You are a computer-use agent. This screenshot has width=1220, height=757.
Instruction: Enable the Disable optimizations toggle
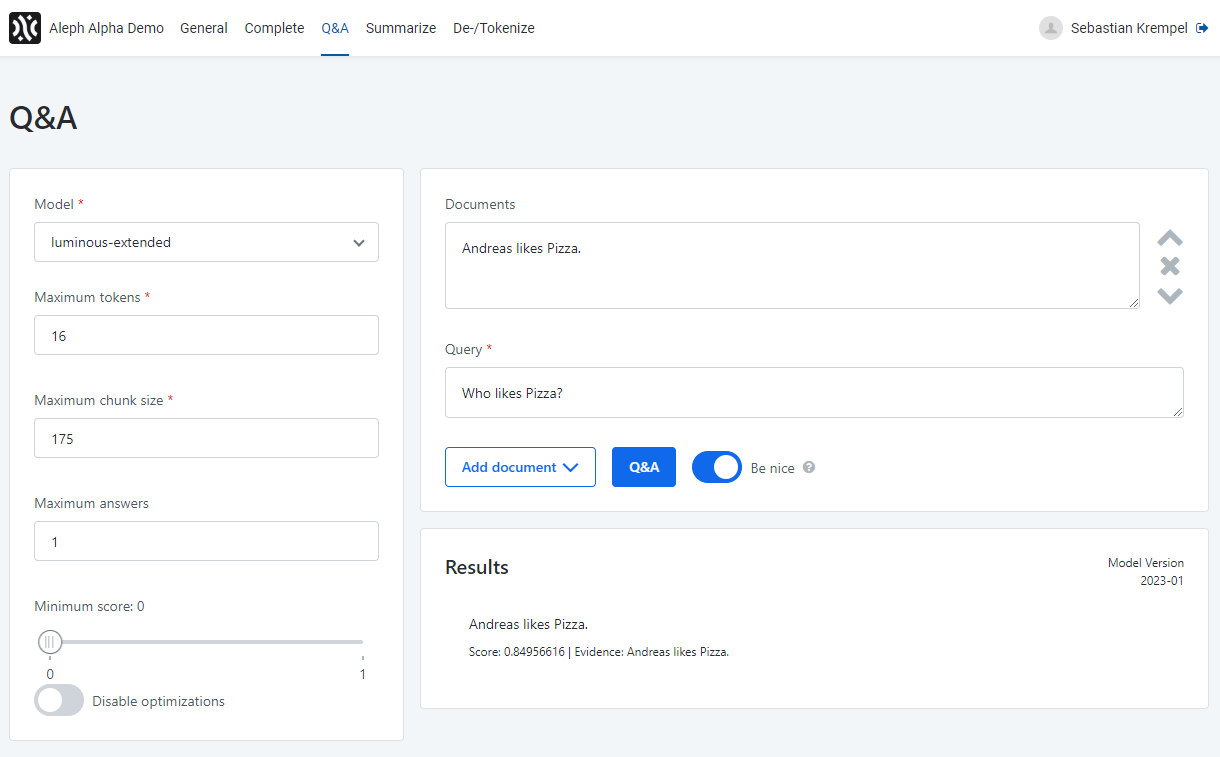tap(59, 700)
